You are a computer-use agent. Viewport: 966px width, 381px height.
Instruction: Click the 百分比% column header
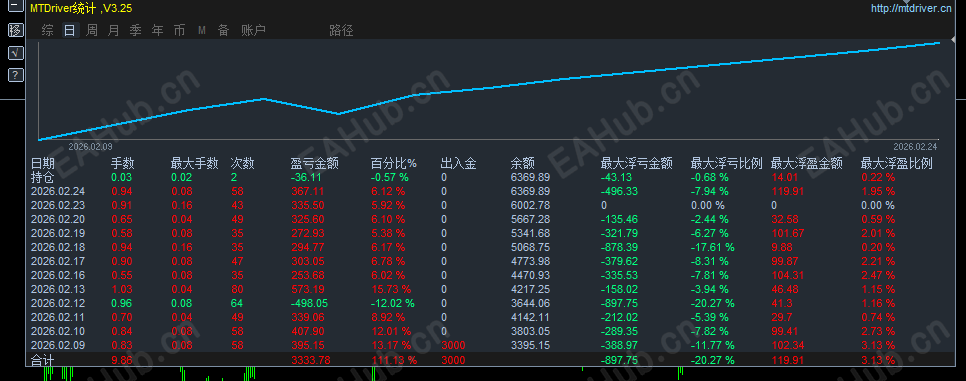(x=394, y=163)
